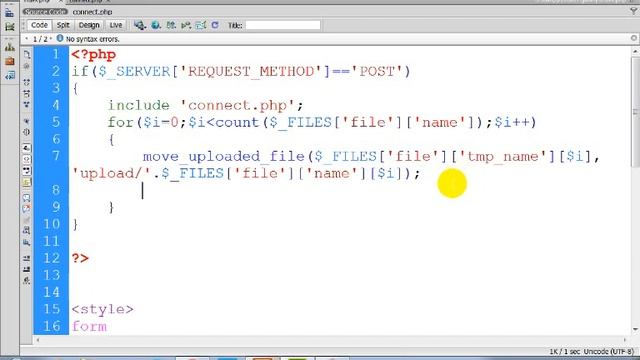Click the blue arrow icon in left strip

(9, 76)
